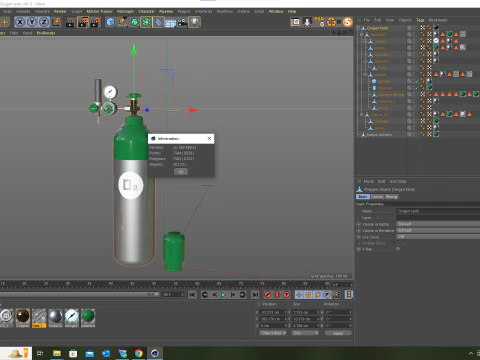Toggle Visible in Renderer animation dot
This screenshot has height=360, width=480.
pos(359,231)
